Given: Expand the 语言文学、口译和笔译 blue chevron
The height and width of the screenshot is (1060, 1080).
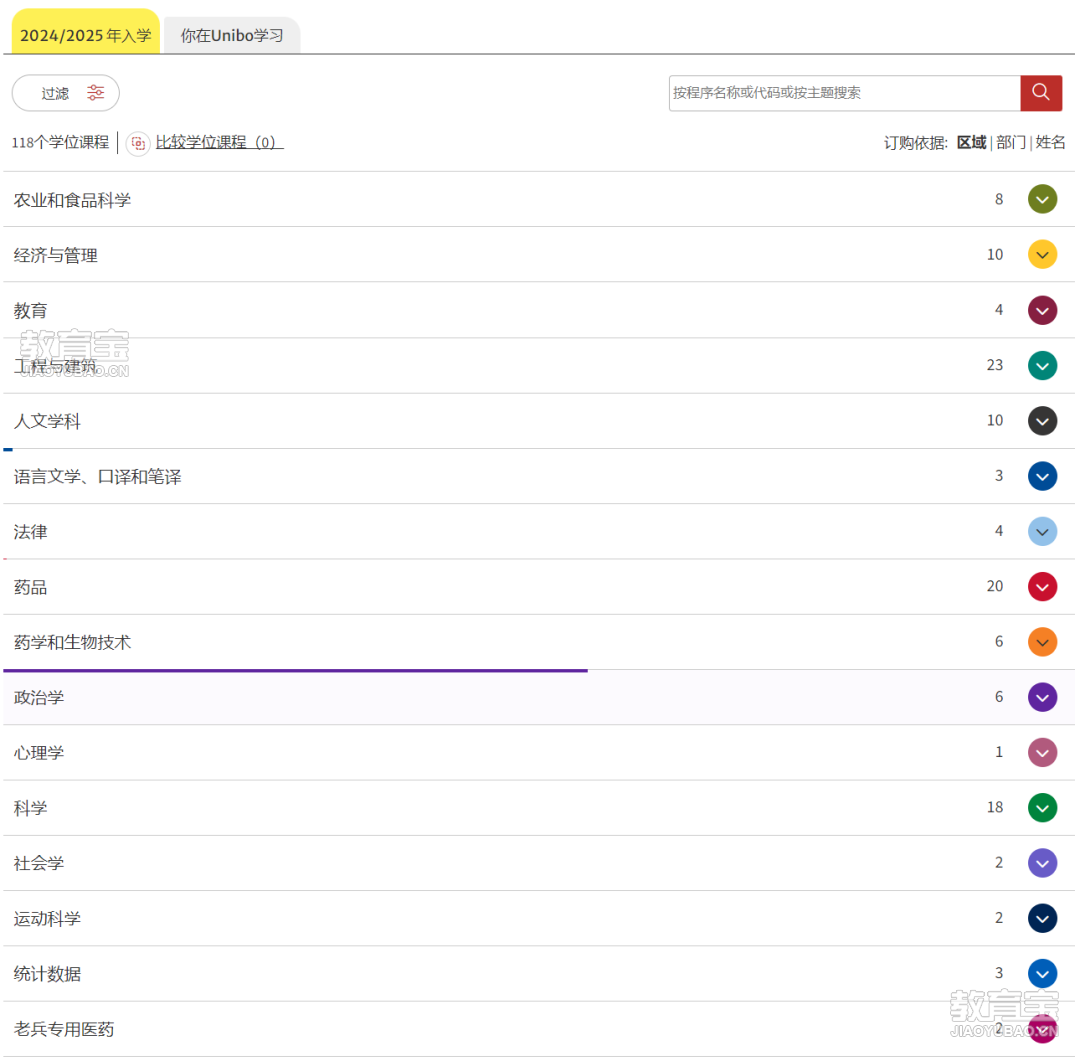Looking at the screenshot, I should pyautogui.click(x=1042, y=477).
